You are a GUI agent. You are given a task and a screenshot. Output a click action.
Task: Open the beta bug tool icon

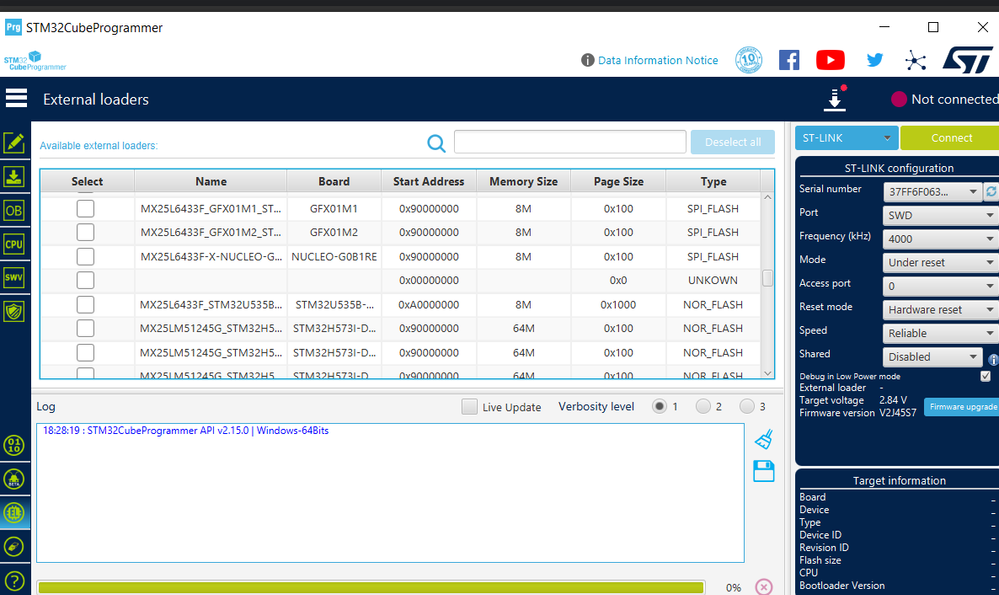(x=14, y=479)
